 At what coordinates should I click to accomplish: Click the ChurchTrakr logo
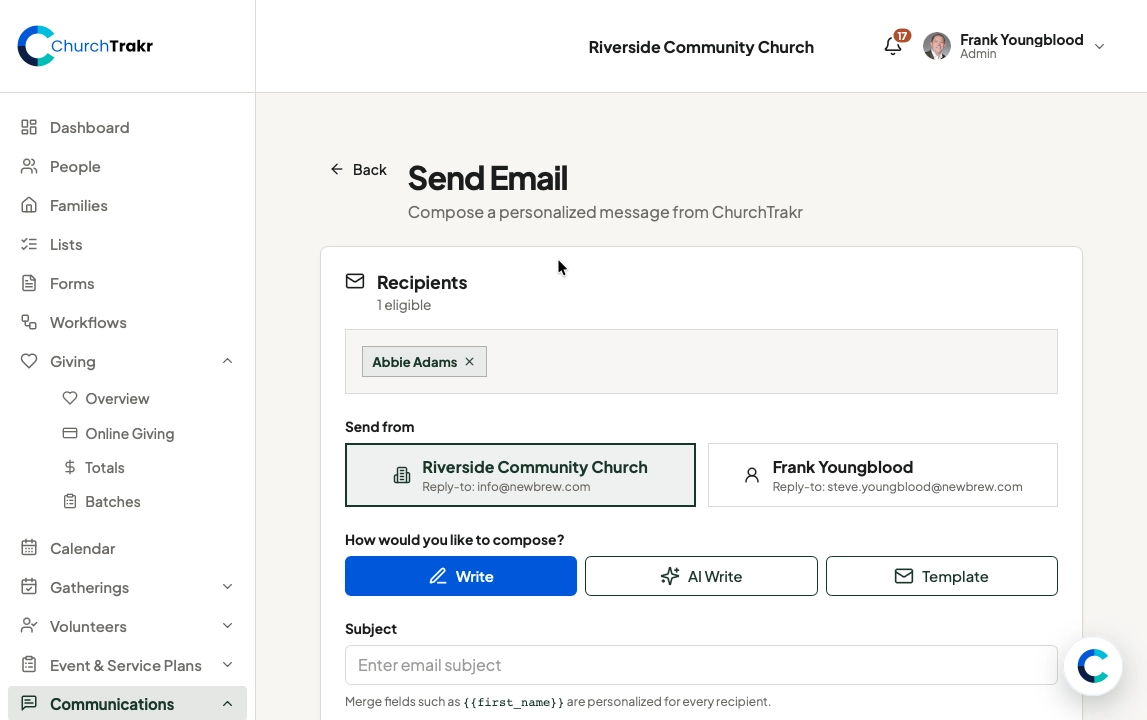85,46
